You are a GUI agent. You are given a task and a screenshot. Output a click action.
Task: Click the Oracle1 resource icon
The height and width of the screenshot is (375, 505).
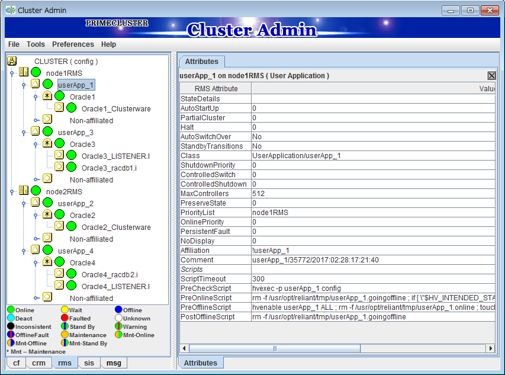(47, 96)
